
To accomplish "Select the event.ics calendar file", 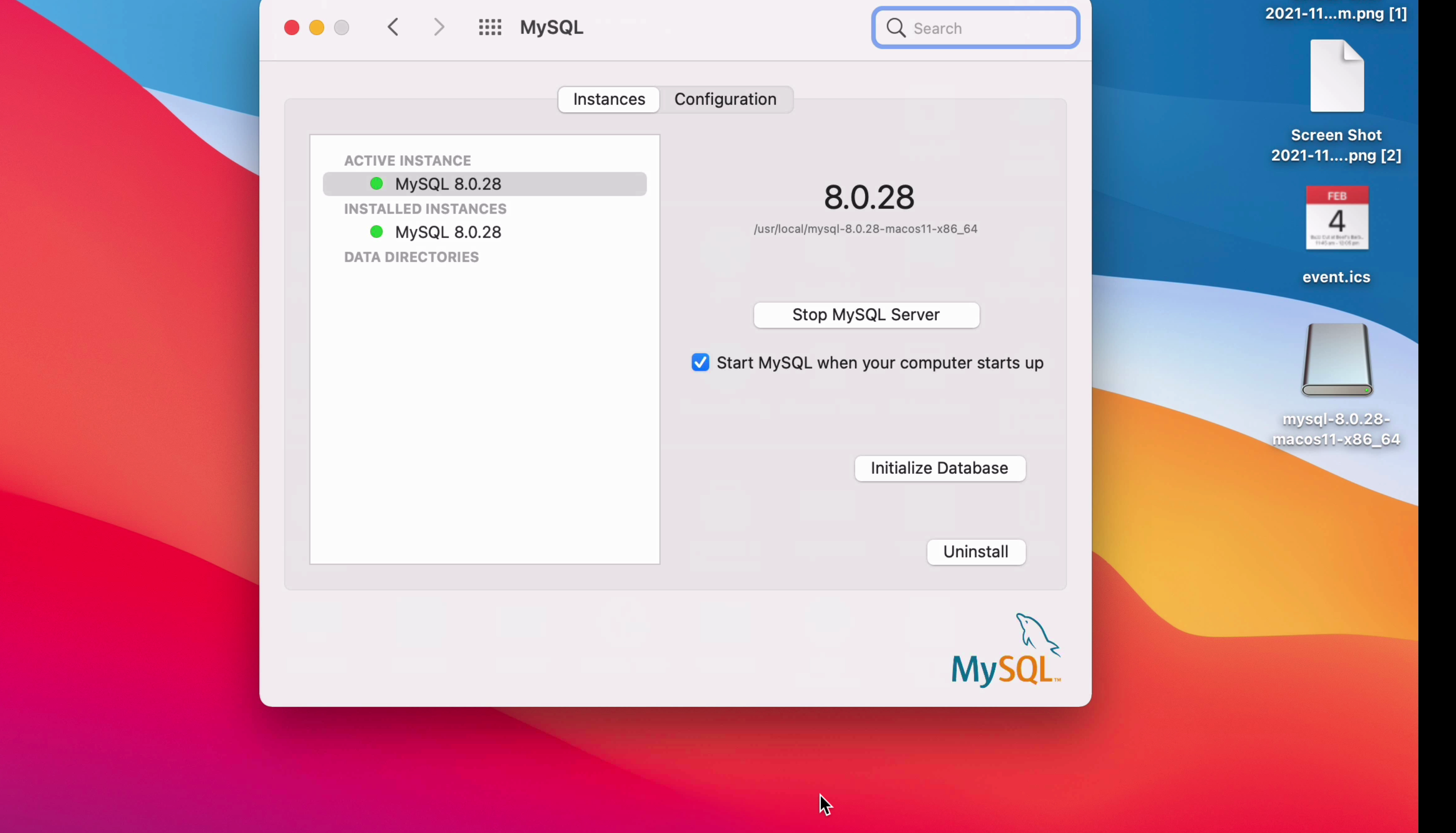I will pyautogui.click(x=1336, y=218).
